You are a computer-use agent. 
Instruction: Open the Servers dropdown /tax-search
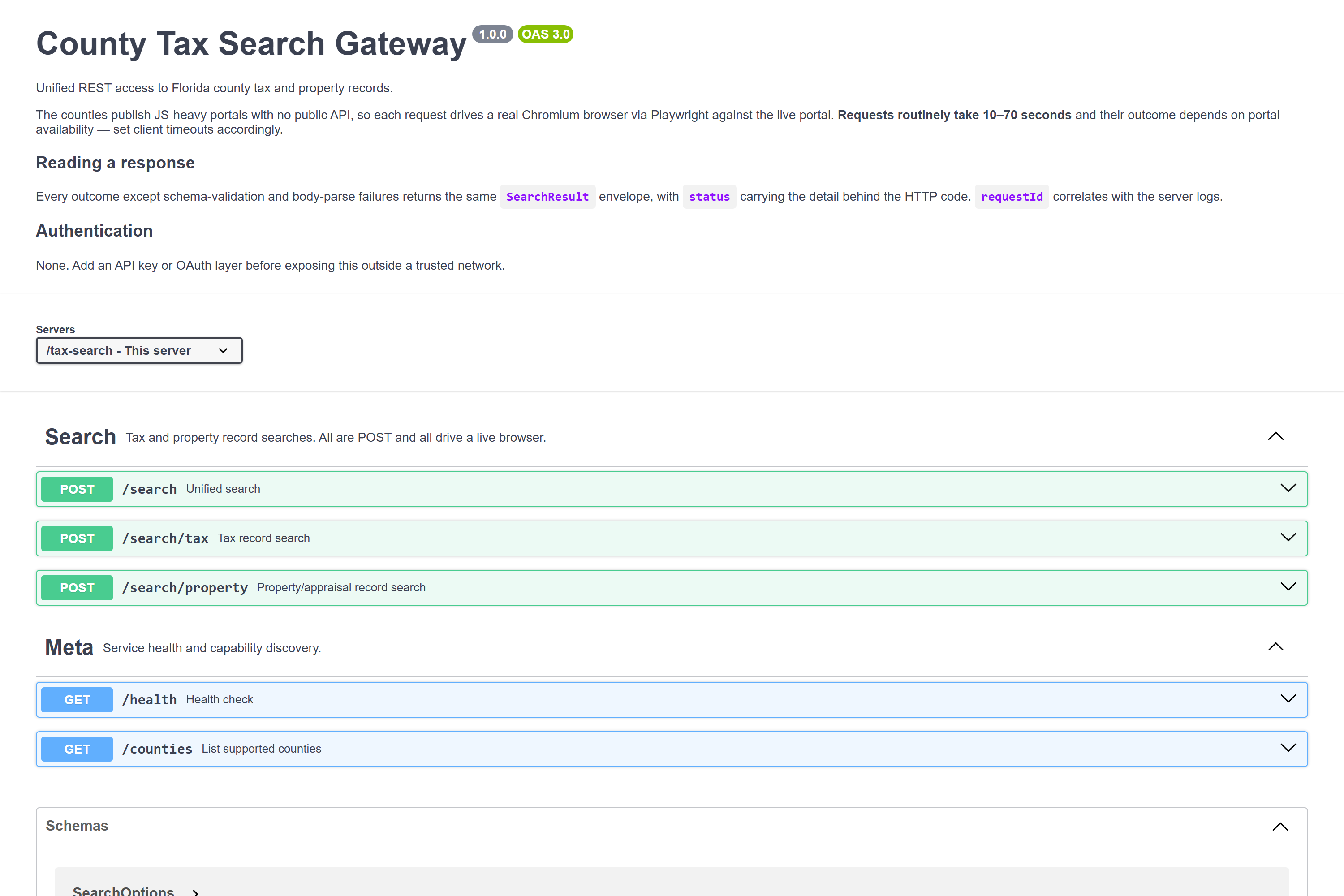[139, 350]
